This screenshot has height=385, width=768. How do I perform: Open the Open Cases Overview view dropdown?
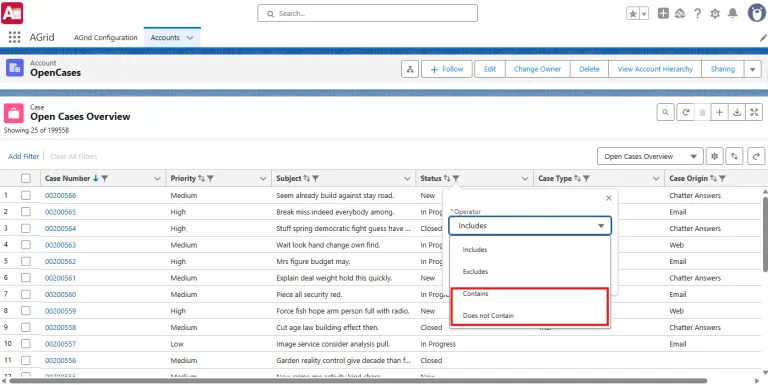[650, 156]
